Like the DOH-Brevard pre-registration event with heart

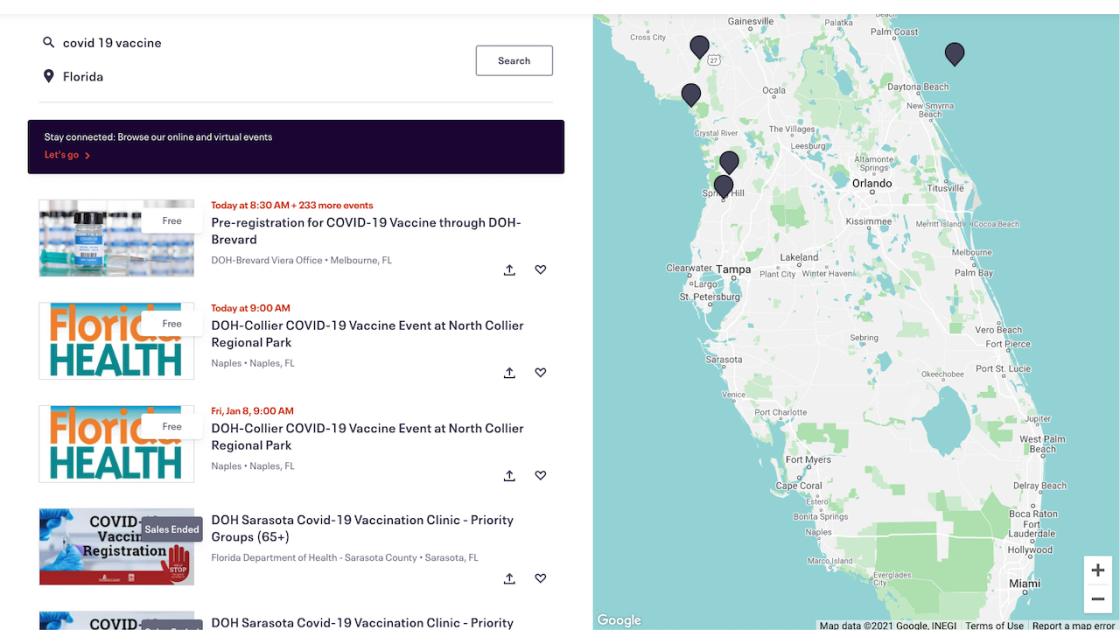540,270
